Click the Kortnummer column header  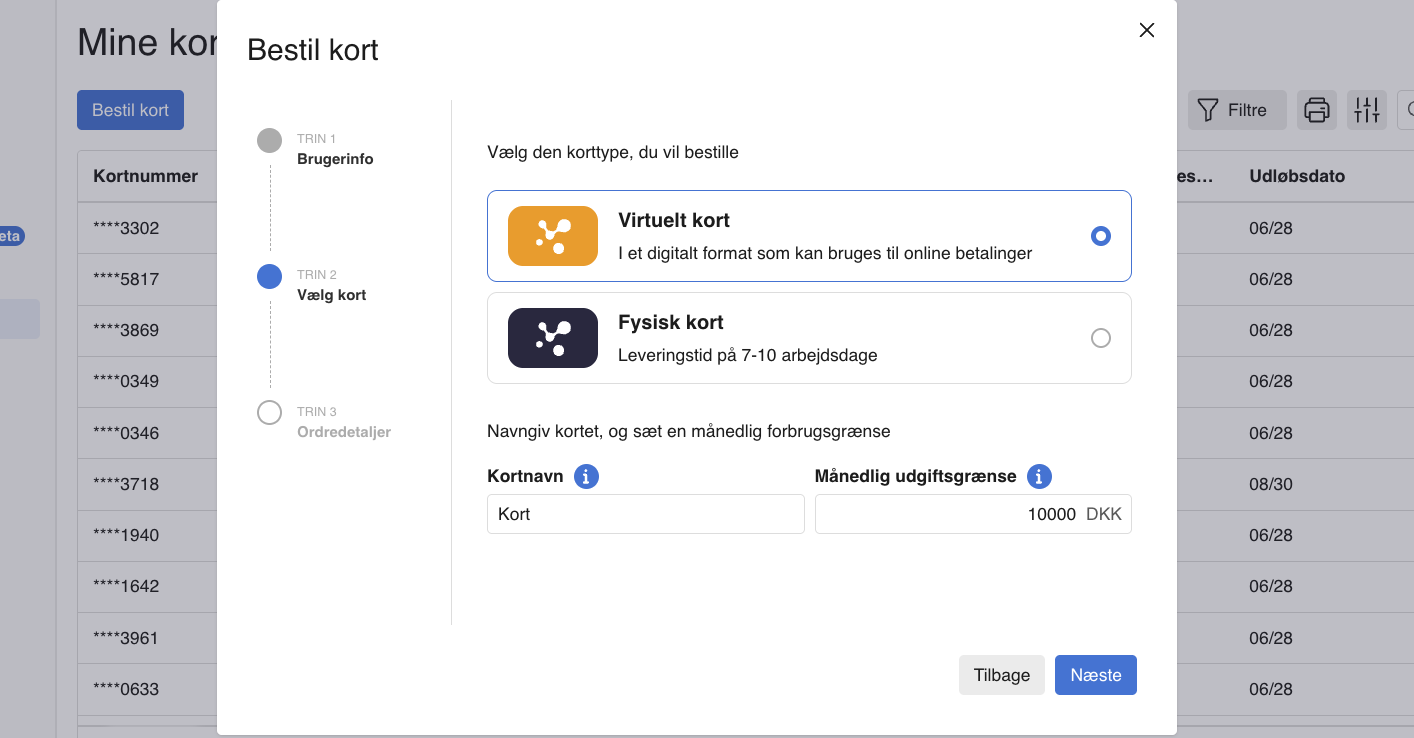(x=145, y=176)
